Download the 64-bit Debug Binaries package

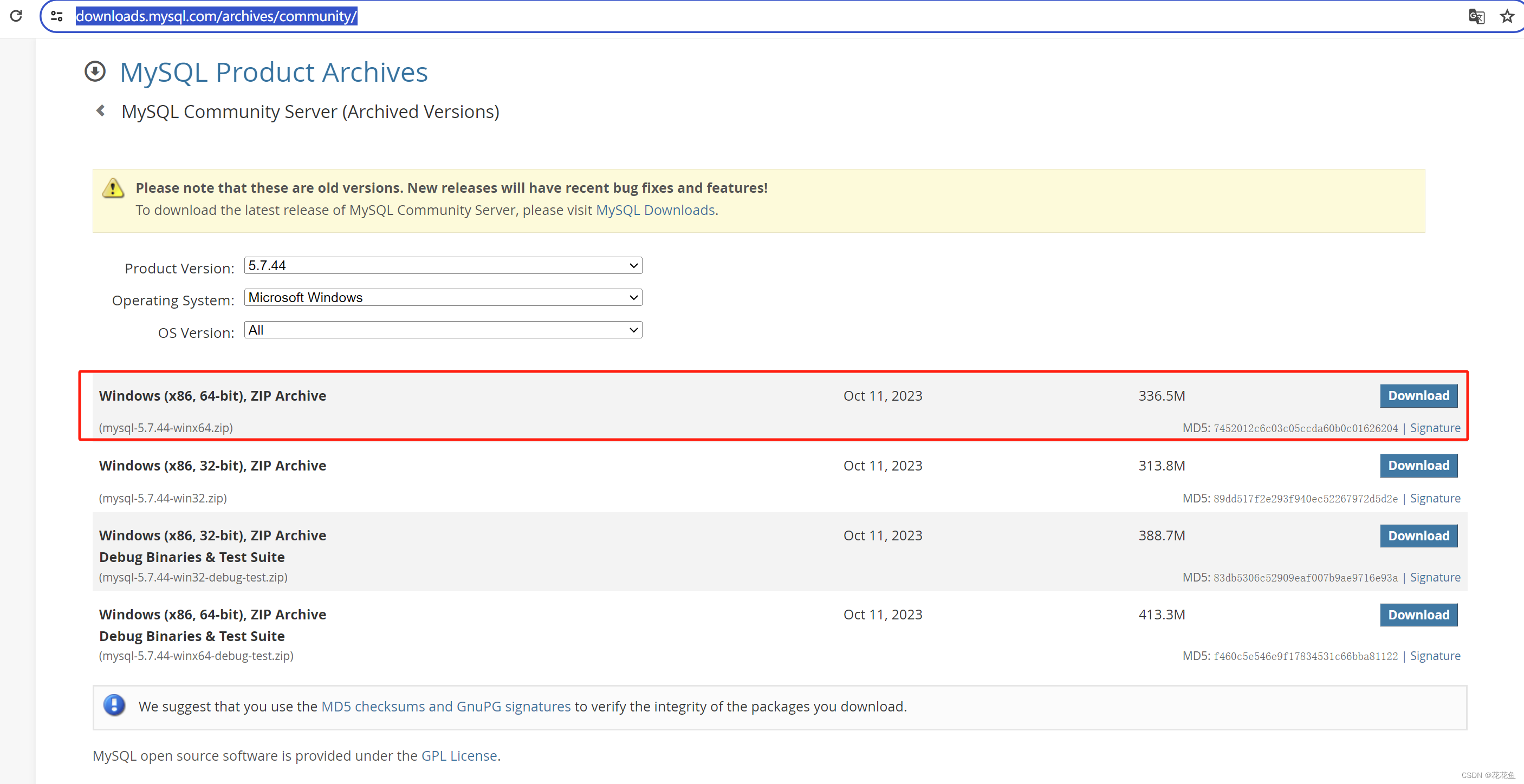(1418, 615)
